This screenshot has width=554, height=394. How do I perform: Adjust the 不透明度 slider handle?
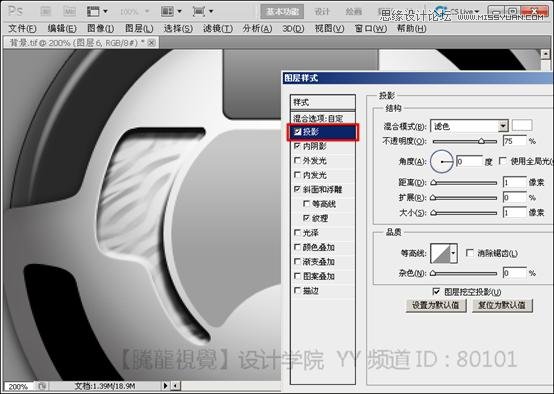point(481,141)
